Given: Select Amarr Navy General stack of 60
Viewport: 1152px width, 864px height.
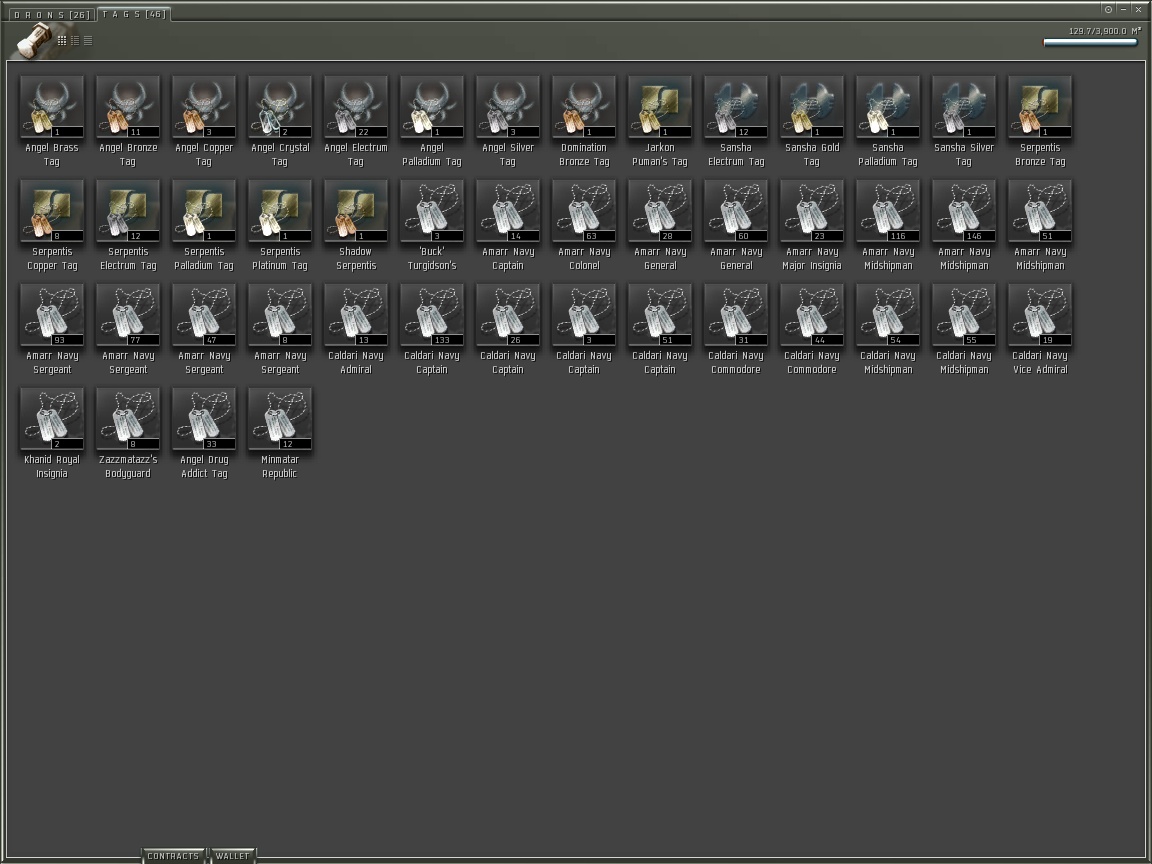Looking at the screenshot, I should click(736, 211).
